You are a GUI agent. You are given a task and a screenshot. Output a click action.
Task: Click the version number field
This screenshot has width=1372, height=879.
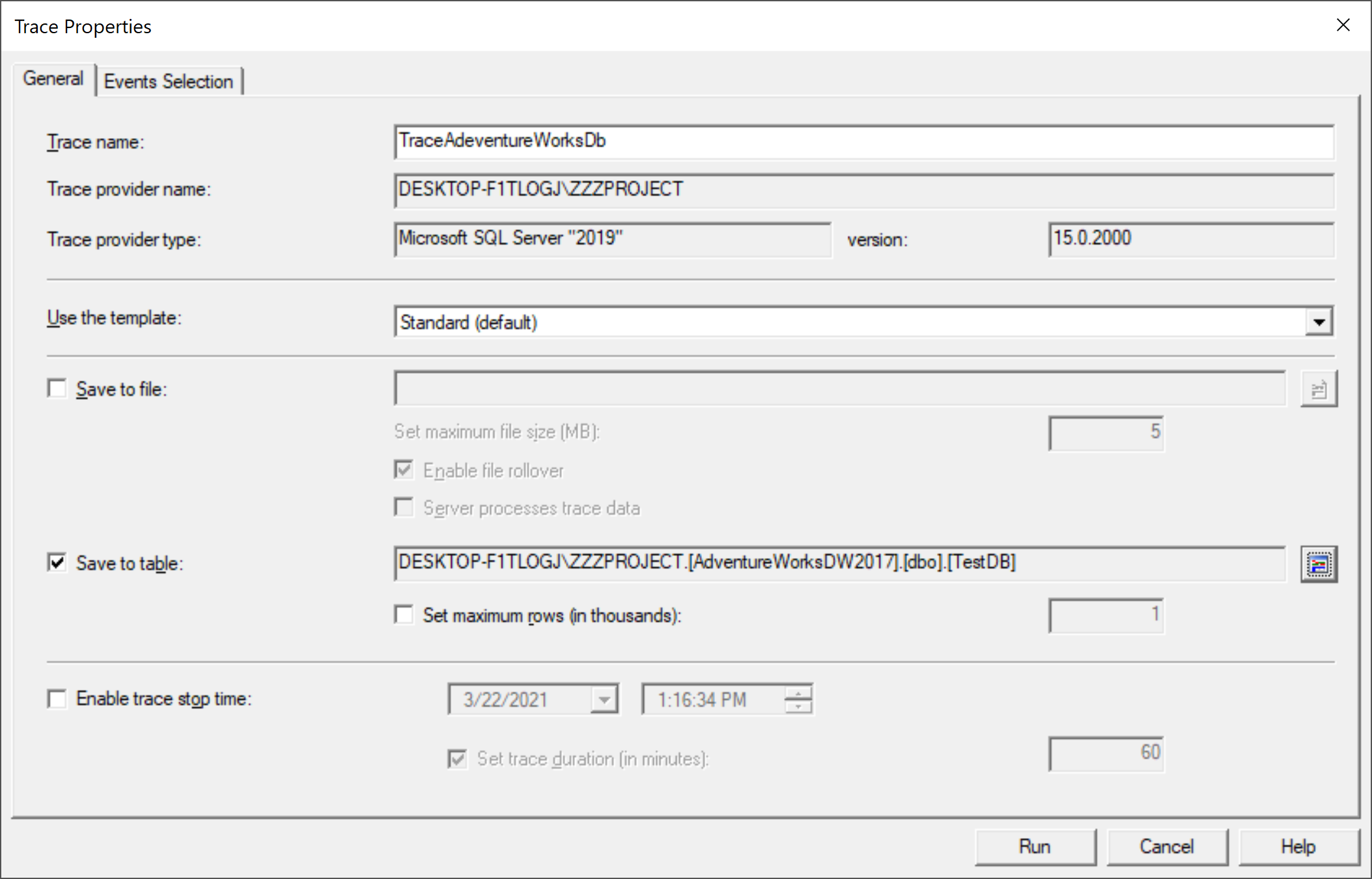1190,239
